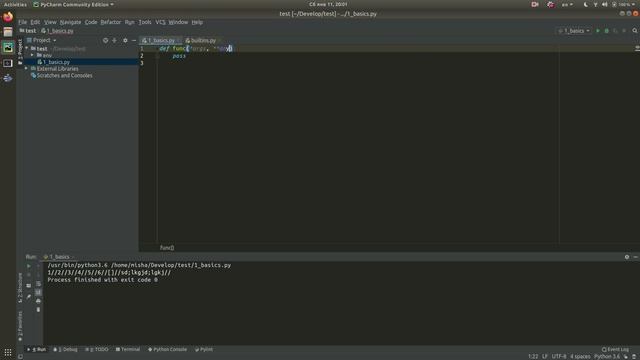Open Firefox from the Ubuntu dock
This screenshot has width=640, height=360.
(8, 17)
